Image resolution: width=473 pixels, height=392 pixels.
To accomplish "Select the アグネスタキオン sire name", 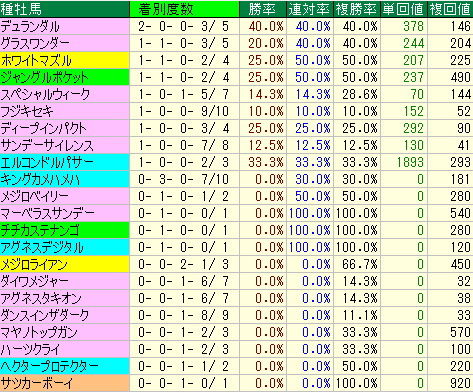I will [x=41, y=298].
